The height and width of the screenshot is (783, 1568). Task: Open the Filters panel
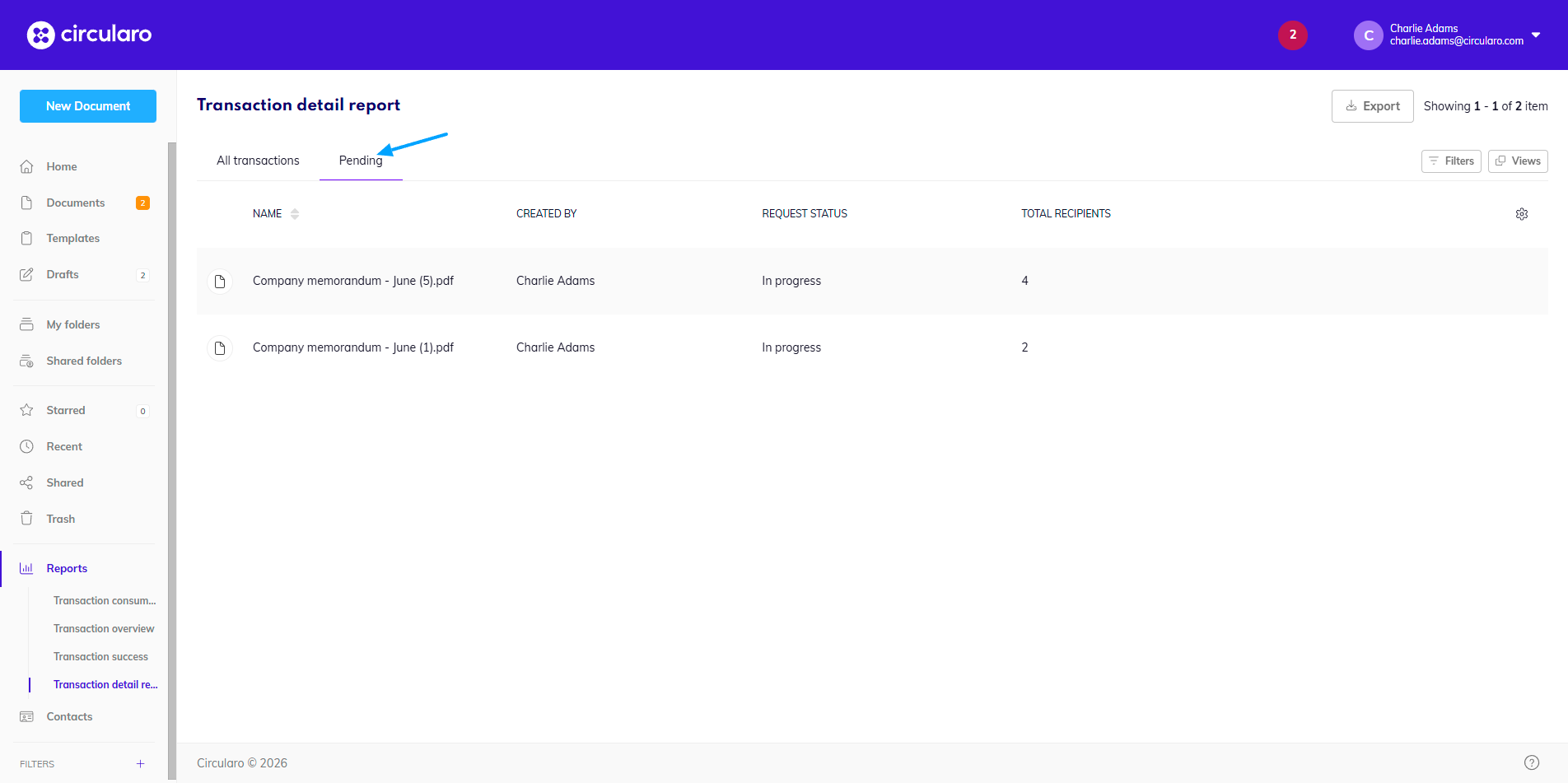click(x=1450, y=161)
